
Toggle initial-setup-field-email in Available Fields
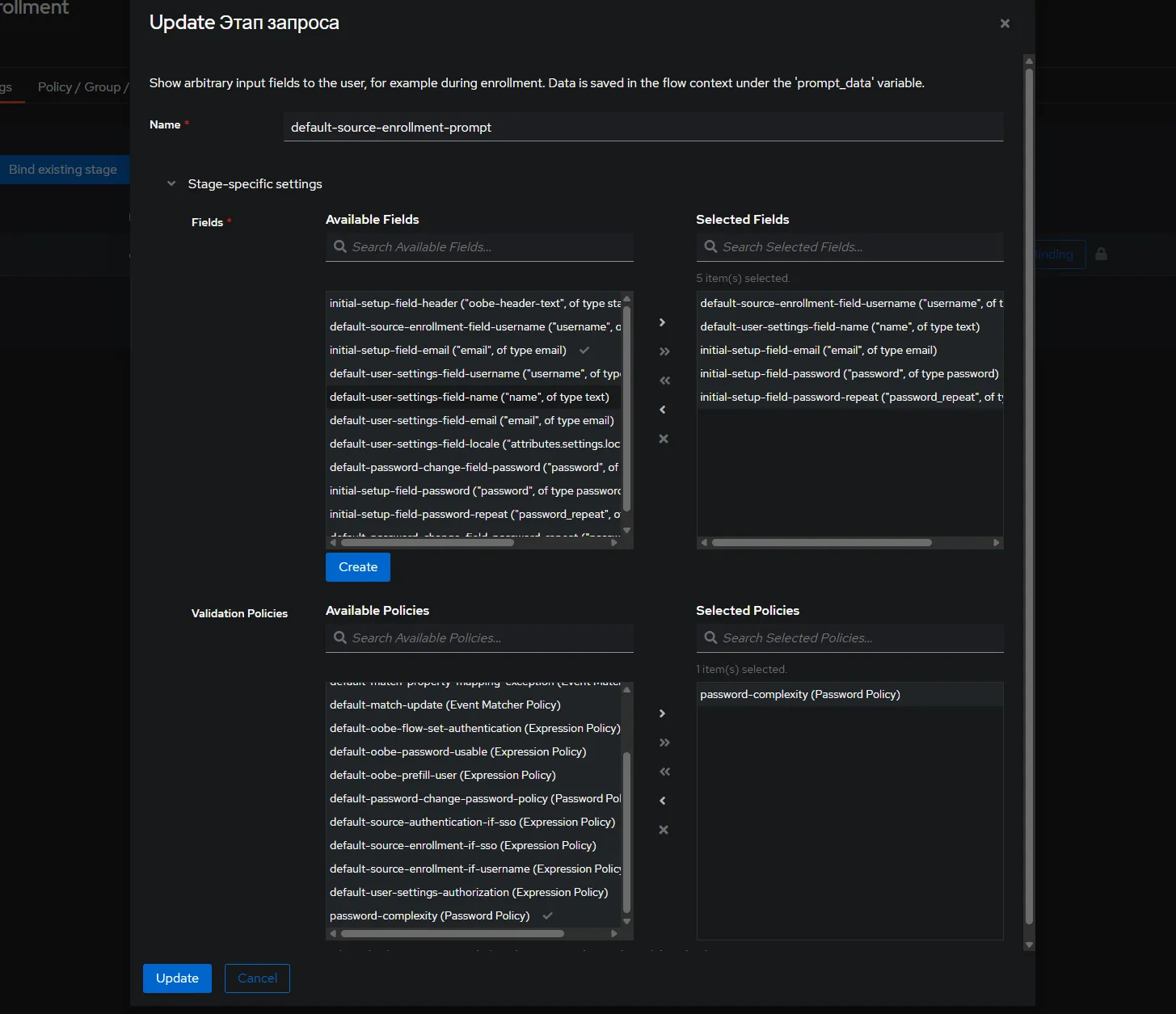tap(448, 350)
